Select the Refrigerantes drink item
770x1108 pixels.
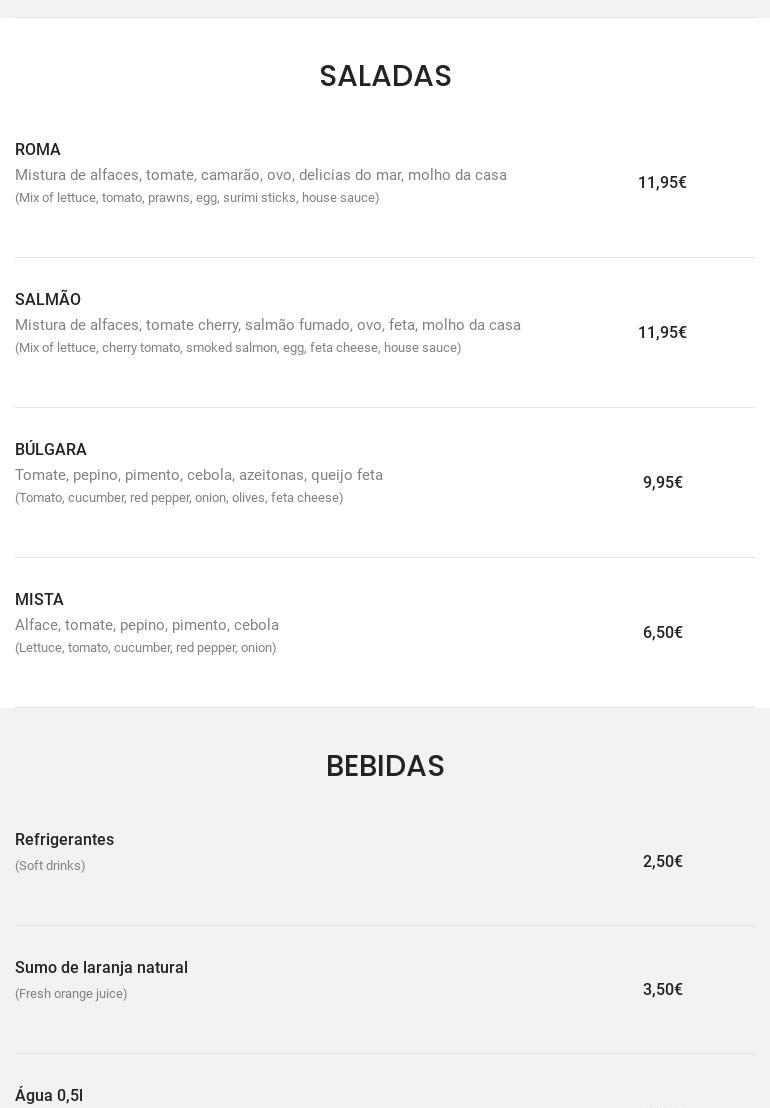pyautogui.click(x=64, y=839)
